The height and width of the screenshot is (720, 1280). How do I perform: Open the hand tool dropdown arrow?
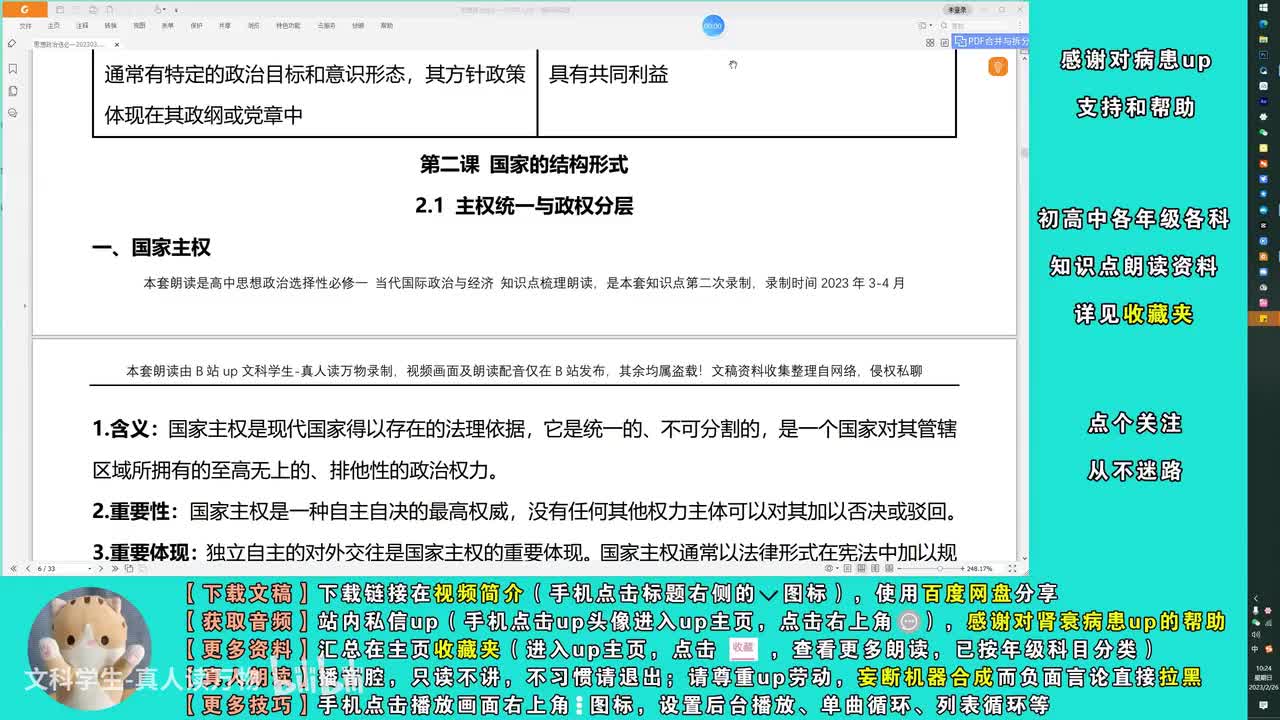(165, 10)
